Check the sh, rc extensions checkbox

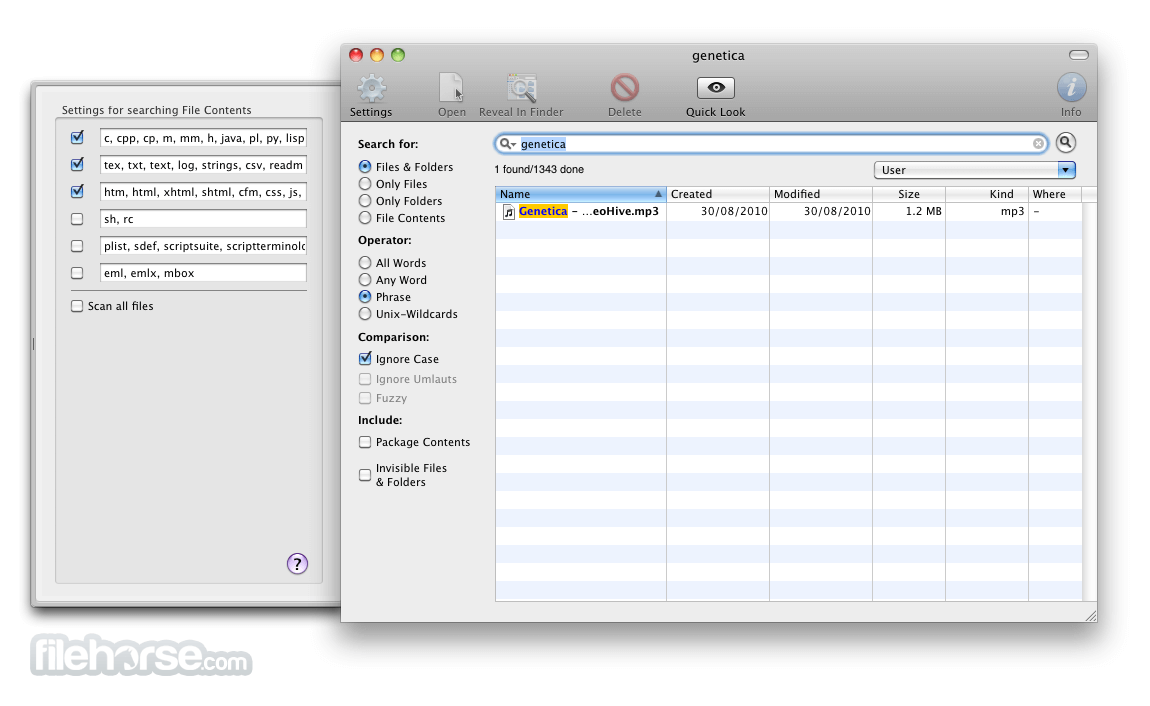click(77, 218)
